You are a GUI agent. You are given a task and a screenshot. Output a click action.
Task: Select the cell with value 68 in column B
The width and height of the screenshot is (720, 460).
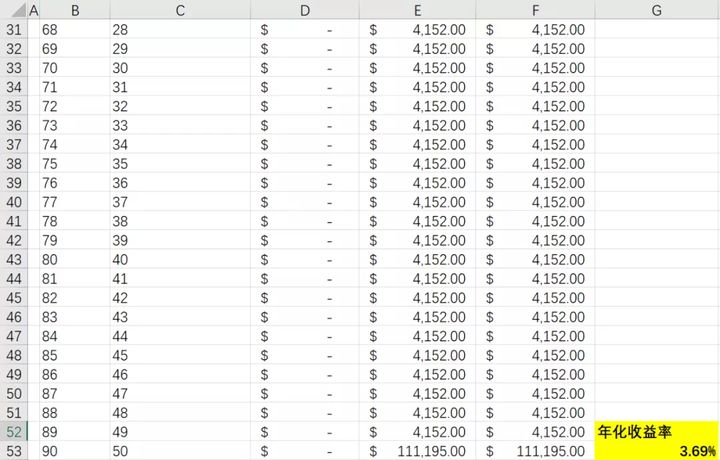point(74,29)
